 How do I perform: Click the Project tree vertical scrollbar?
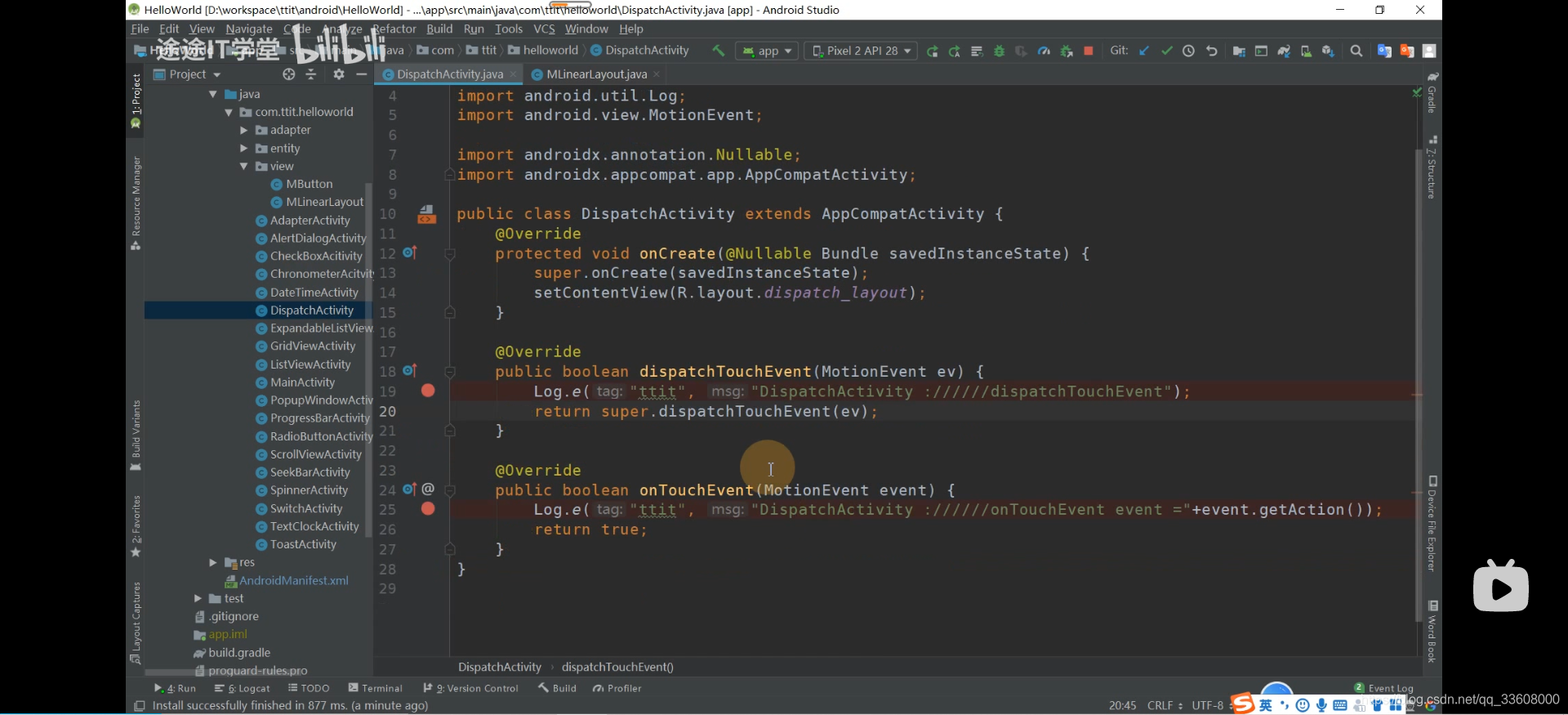(369, 360)
